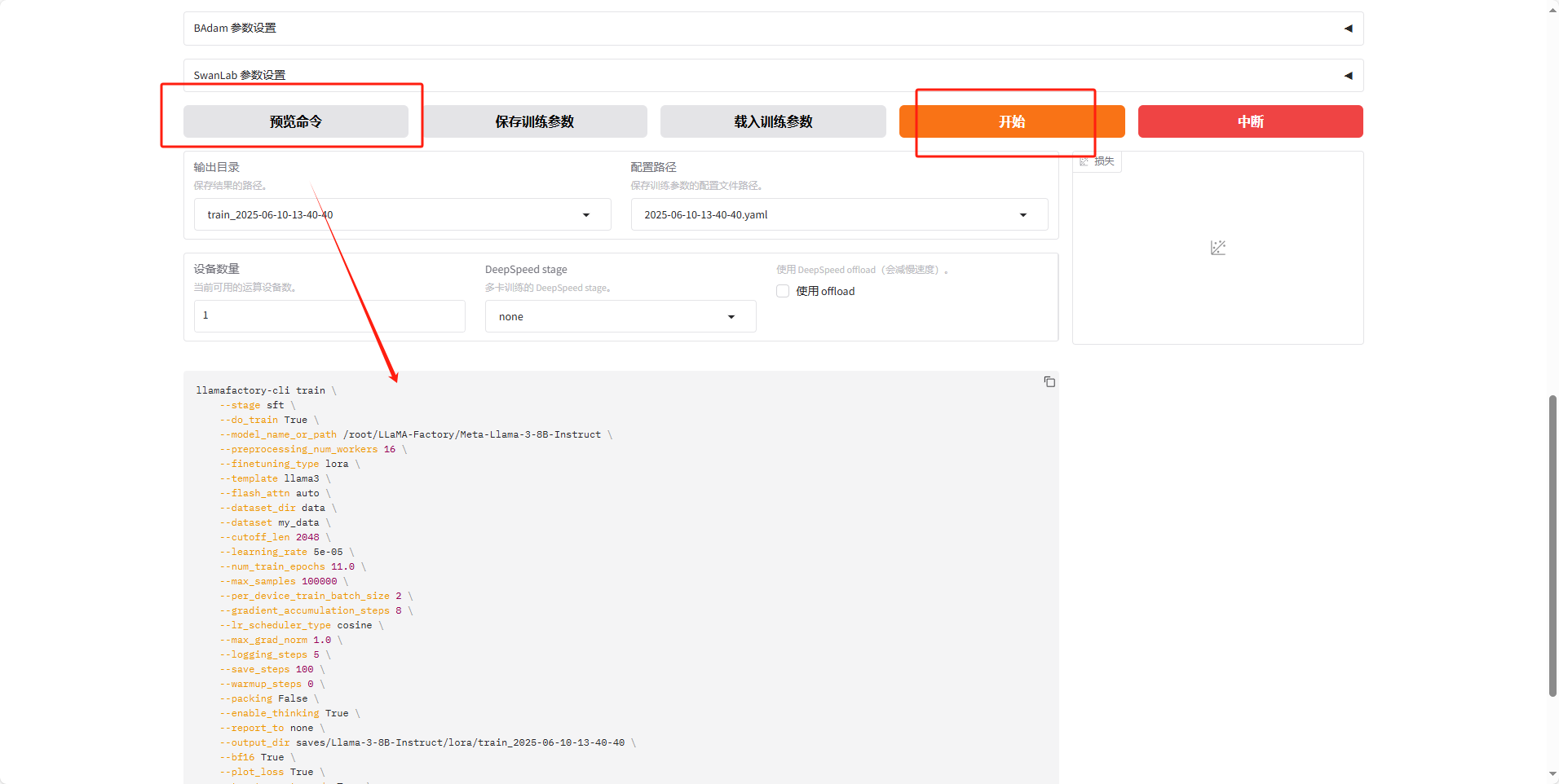Click the '--warmup_steps 0' line

(272, 684)
